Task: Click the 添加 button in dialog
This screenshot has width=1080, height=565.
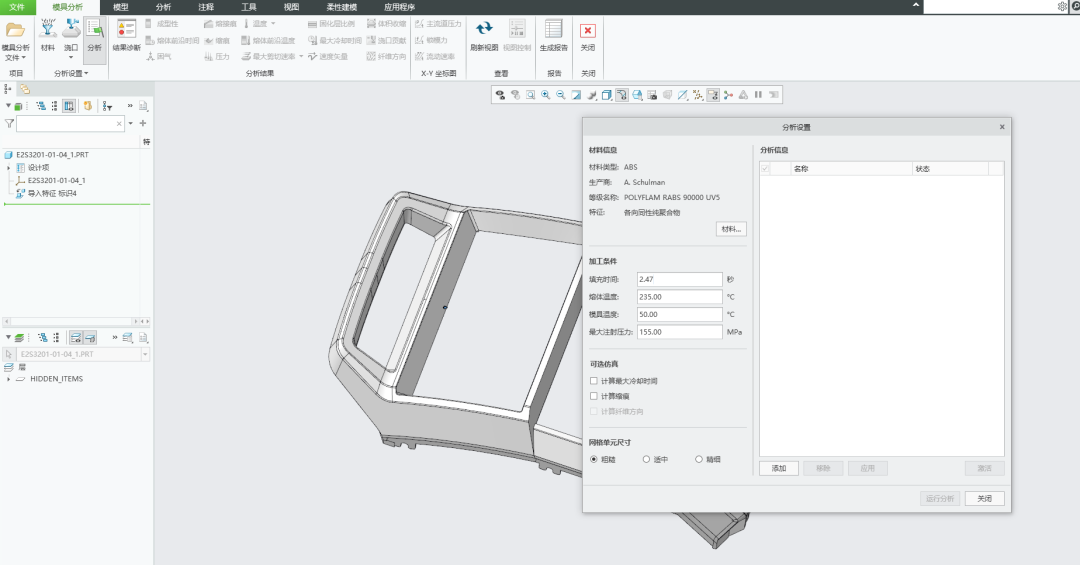Action: tap(779, 468)
